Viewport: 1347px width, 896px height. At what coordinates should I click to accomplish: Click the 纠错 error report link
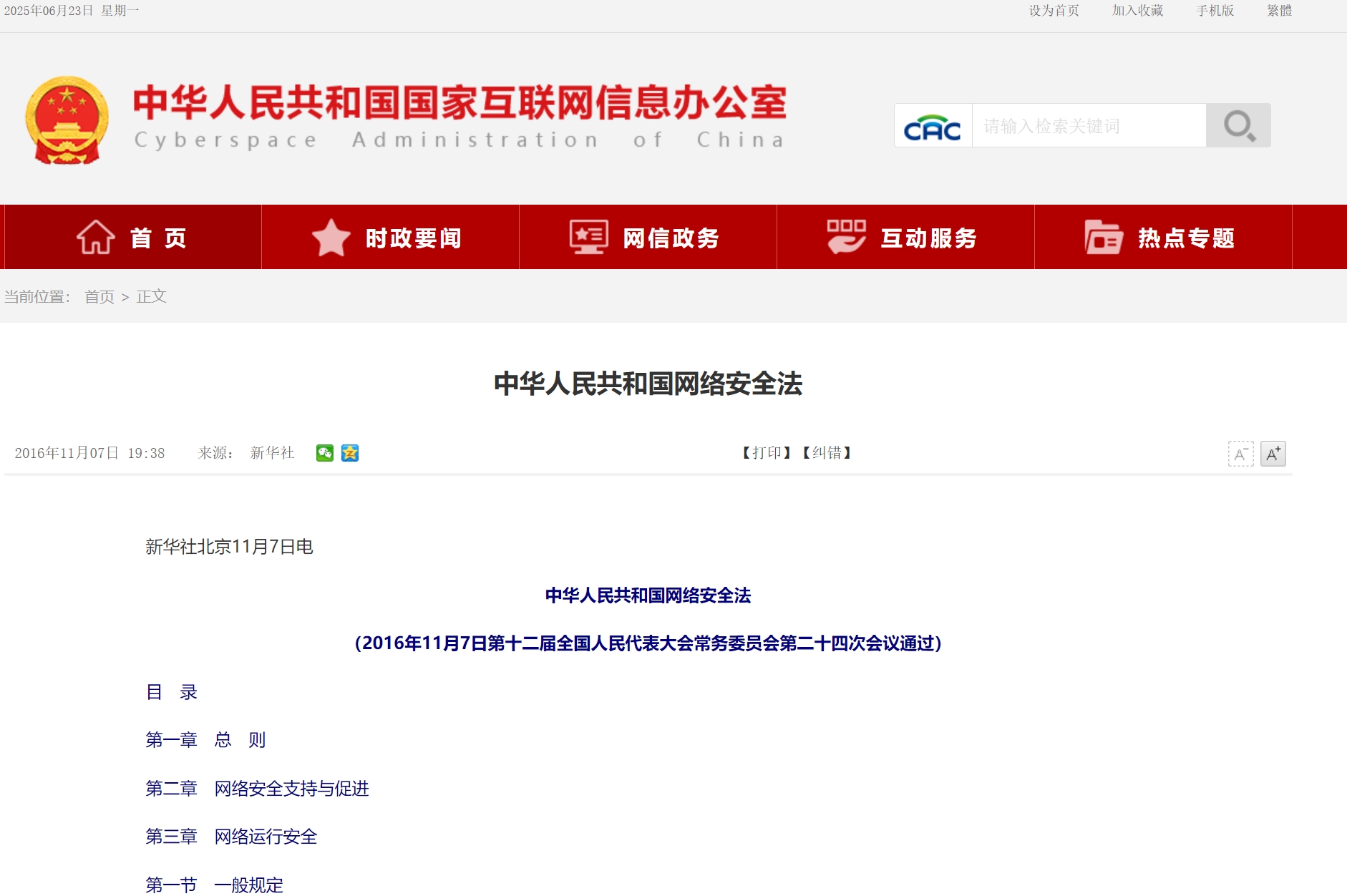click(x=827, y=453)
